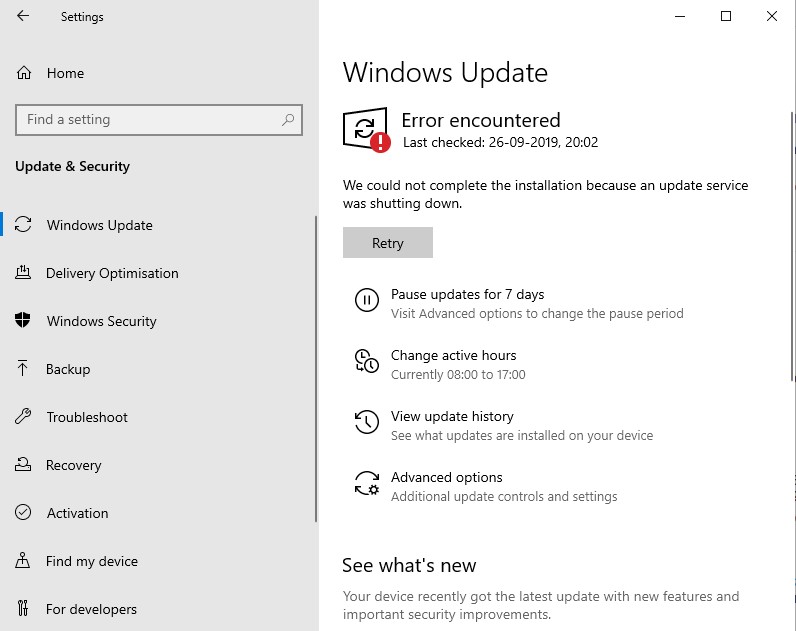Image resolution: width=796 pixels, height=631 pixels.
Task: Click the update error status icon
Action: [x=367, y=130]
